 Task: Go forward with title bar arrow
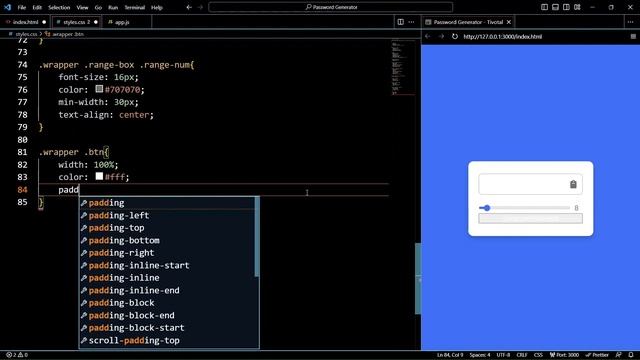tap(200, 7)
